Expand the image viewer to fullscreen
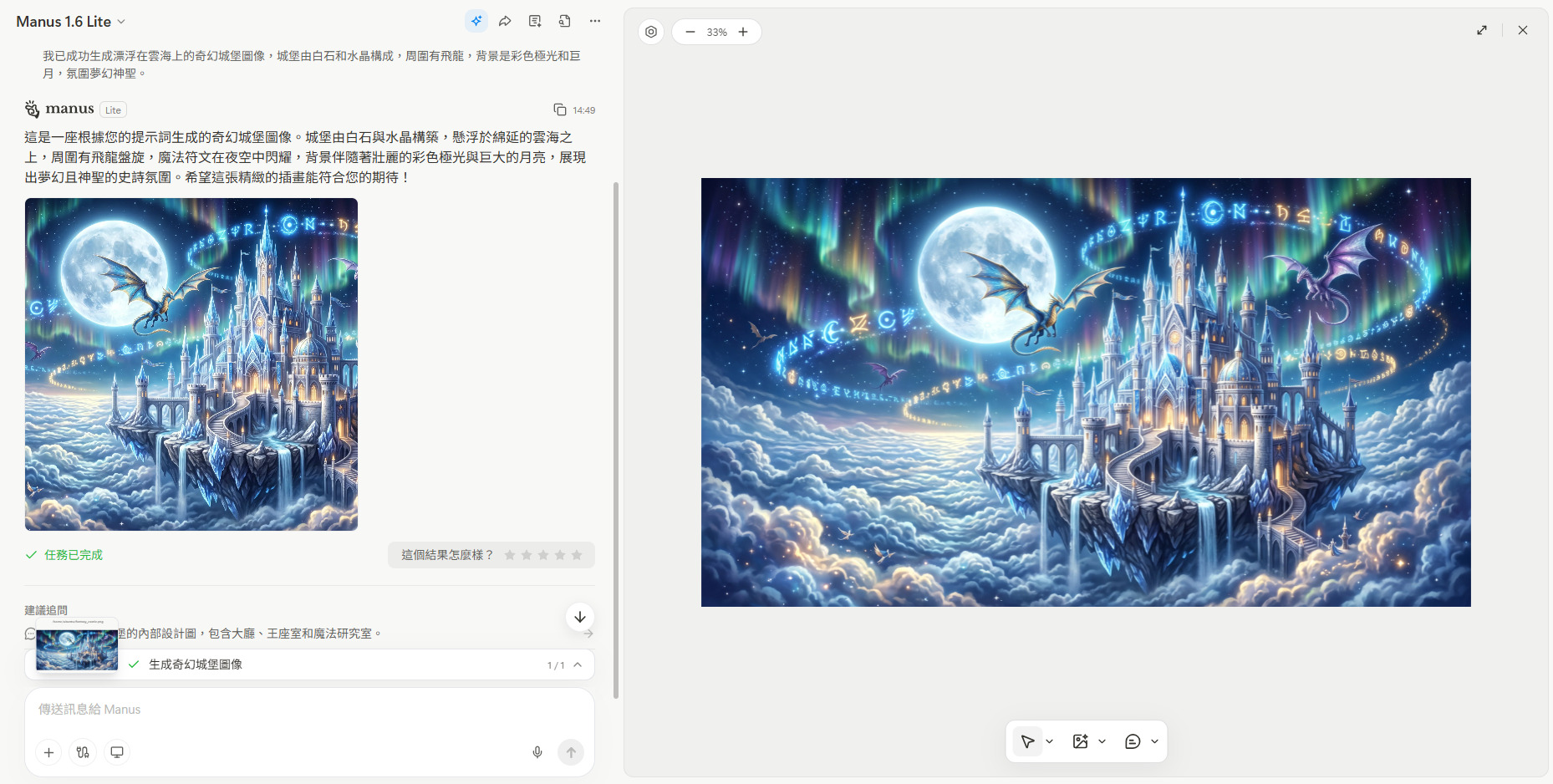1553x784 pixels. coord(1482,30)
